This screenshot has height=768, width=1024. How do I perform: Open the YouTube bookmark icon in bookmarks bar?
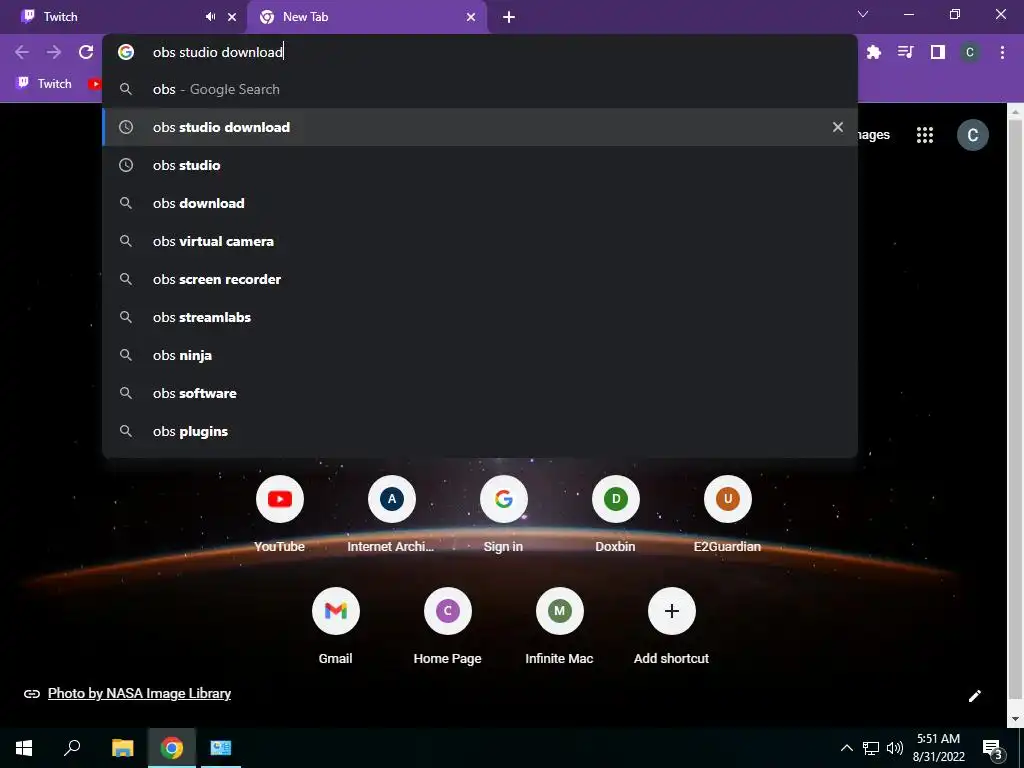pos(95,84)
